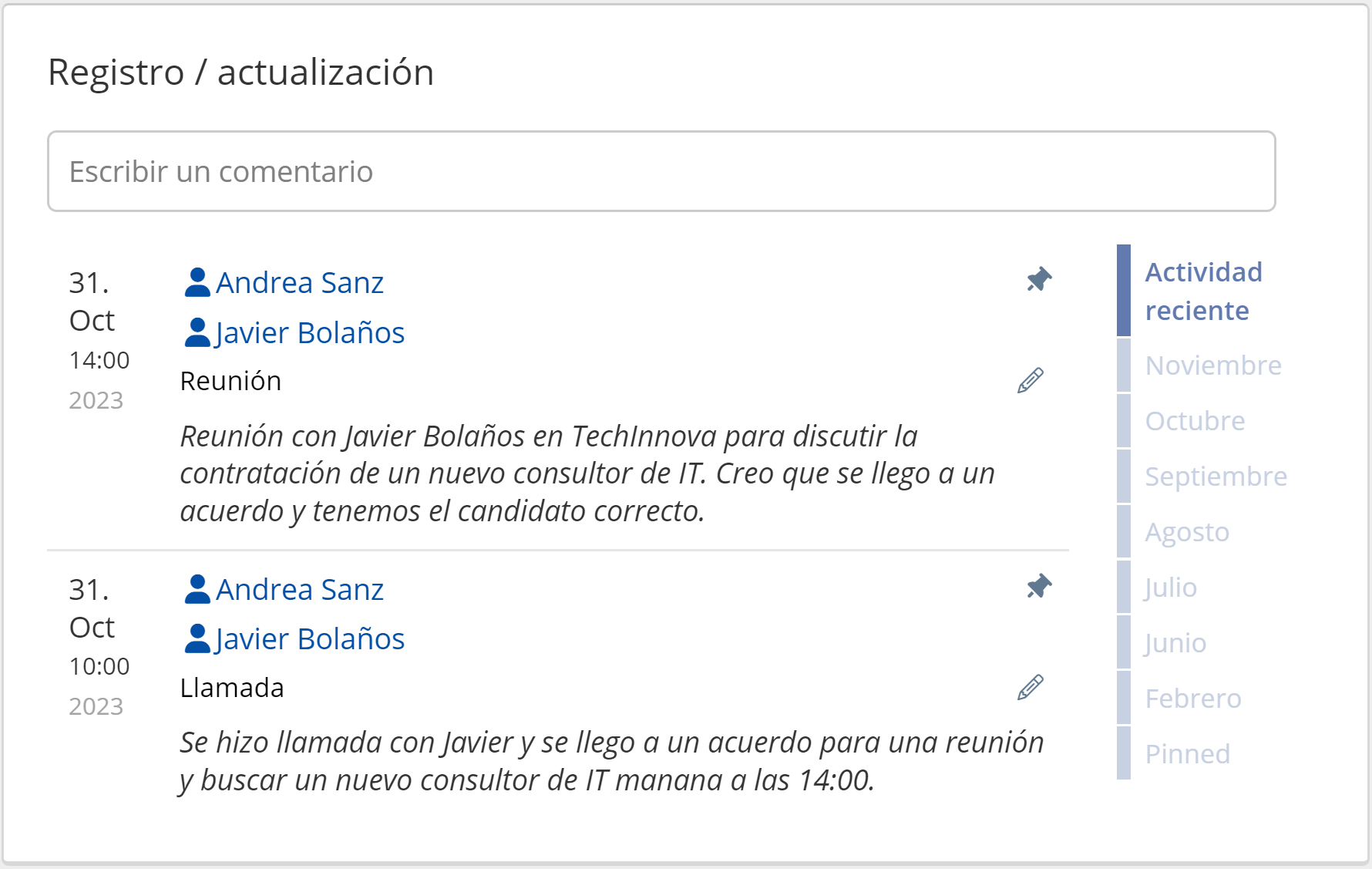Go to Febrero in the timeline
This screenshot has width=1372, height=869.
pos(1192,699)
